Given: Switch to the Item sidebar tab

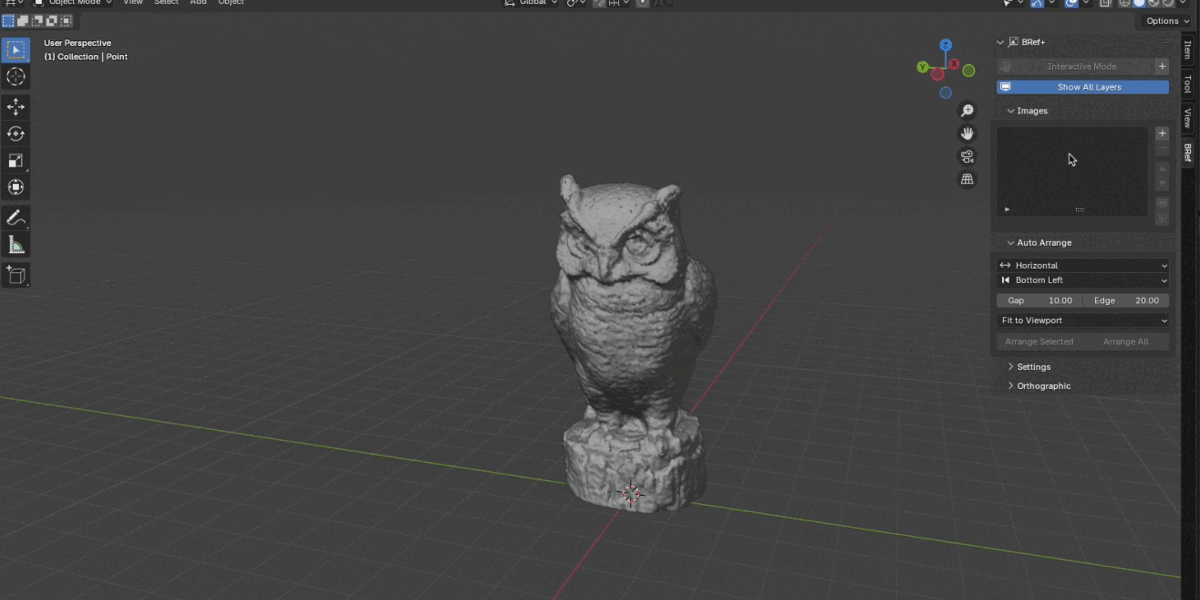Looking at the screenshot, I should tap(1188, 51).
